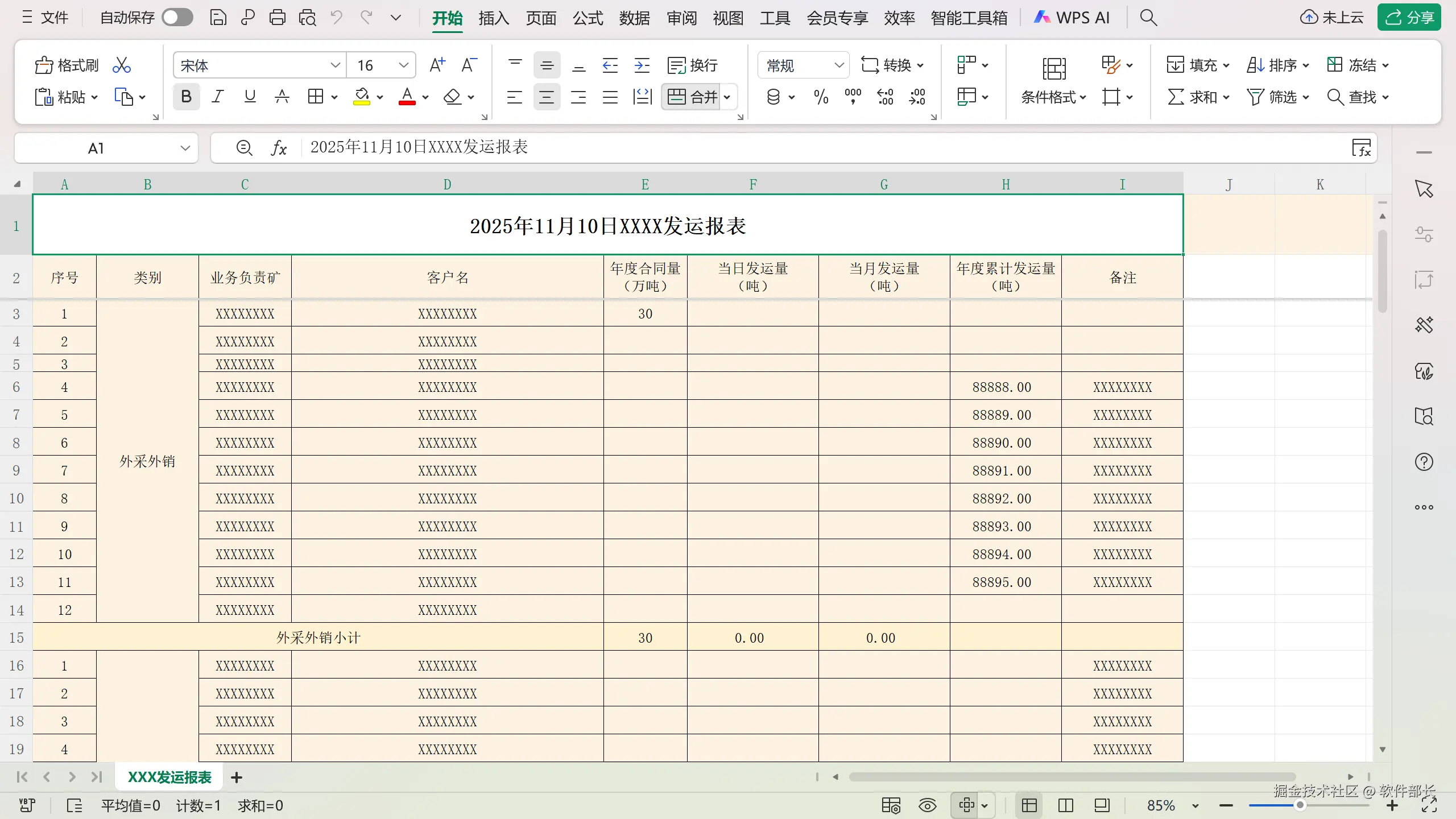Click the green 分享 share button

pos(1409,18)
